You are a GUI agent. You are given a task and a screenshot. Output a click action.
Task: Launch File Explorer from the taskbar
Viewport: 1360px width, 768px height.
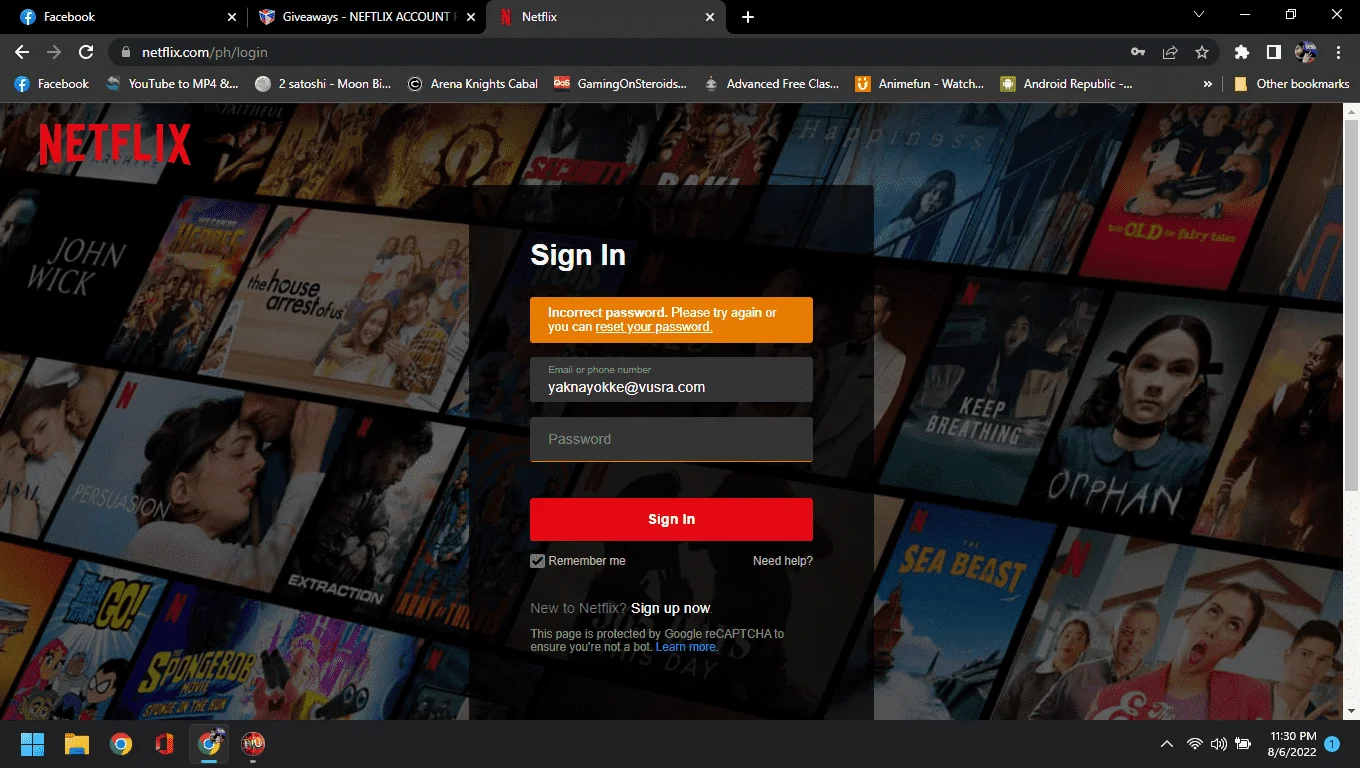tap(77, 744)
